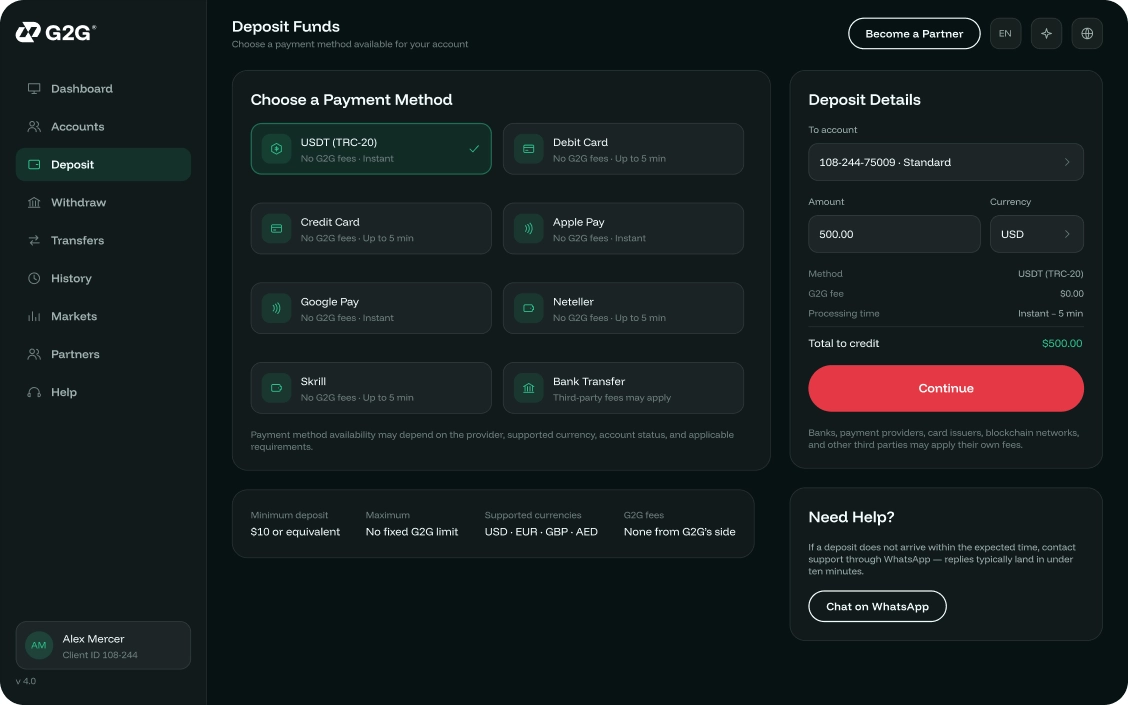Click the Instant – 5 min processing time
The height and width of the screenshot is (705, 1128).
click(1050, 314)
